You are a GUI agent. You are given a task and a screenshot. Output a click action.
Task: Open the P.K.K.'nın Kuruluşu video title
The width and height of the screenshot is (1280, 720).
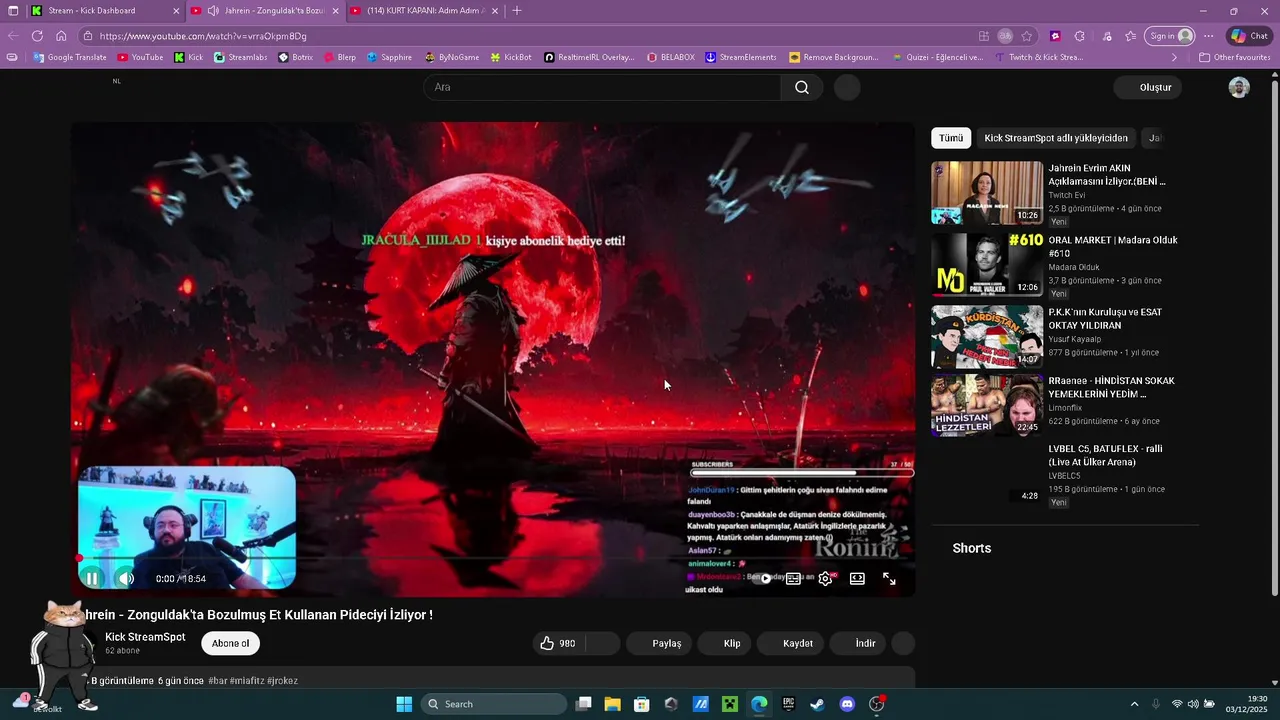click(x=1105, y=319)
